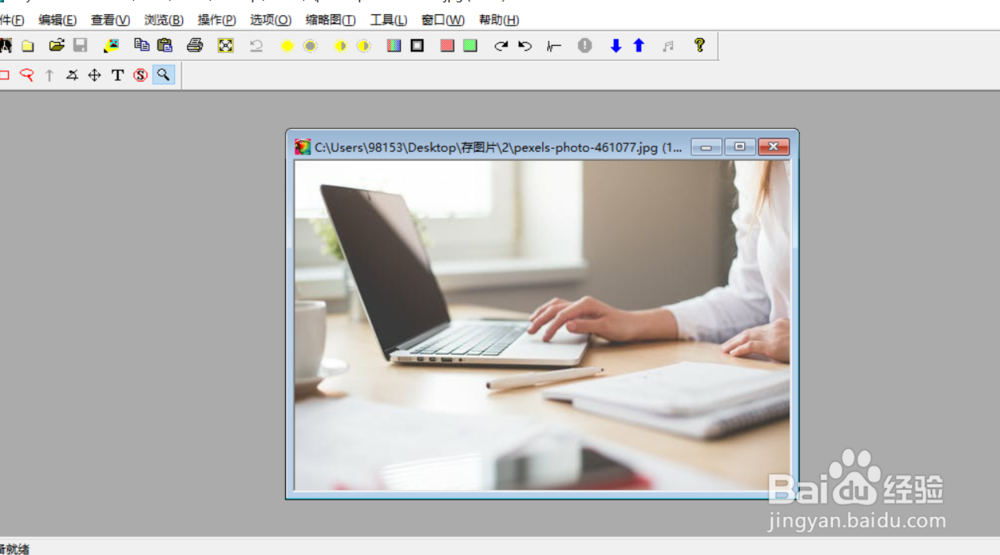Open the 帮助(H) menu
The width and height of the screenshot is (1000, 555).
pyautogui.click(x=499, y=20)
